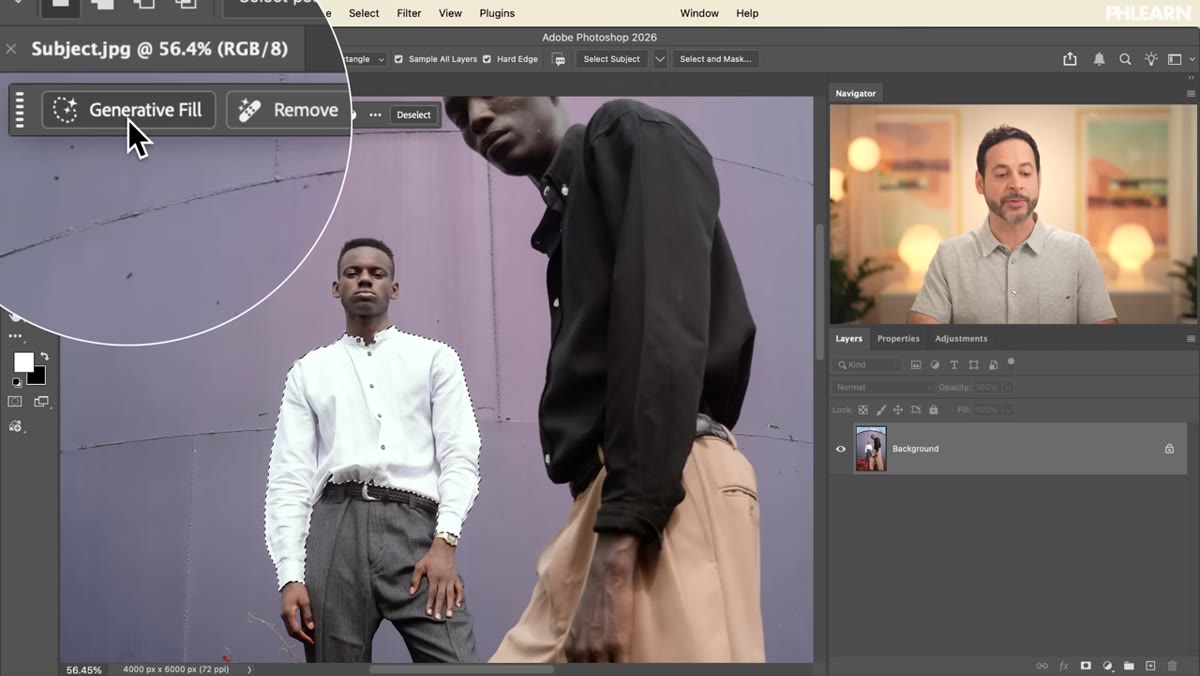The height and width of the screenshot is (676, 1200).
Task: Open the Opacity value dropdown
Action: [1007, 387]
